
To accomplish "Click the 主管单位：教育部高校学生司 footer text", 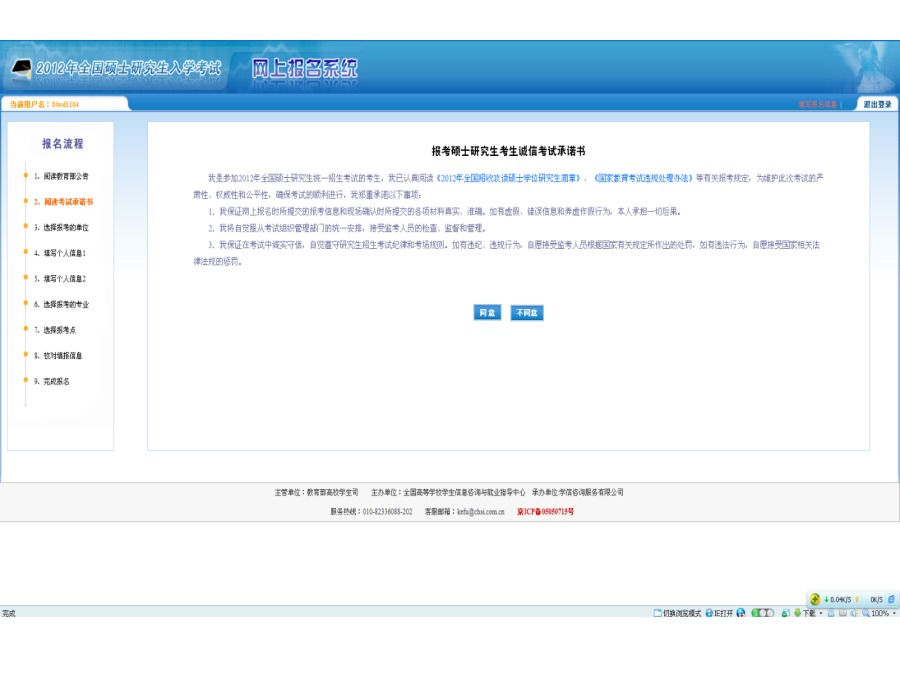I will tap(316, 492).
